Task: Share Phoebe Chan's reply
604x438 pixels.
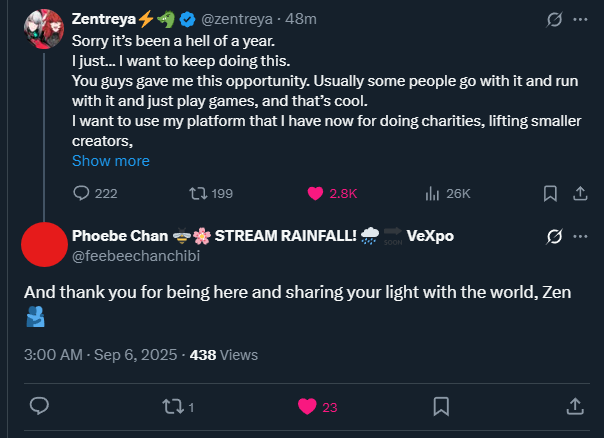Action: [575, 405]
